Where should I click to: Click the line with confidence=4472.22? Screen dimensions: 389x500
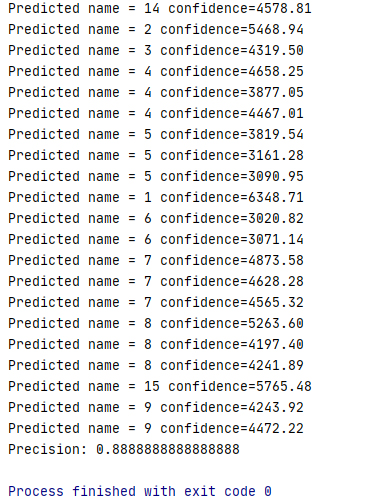coord(156,428)
